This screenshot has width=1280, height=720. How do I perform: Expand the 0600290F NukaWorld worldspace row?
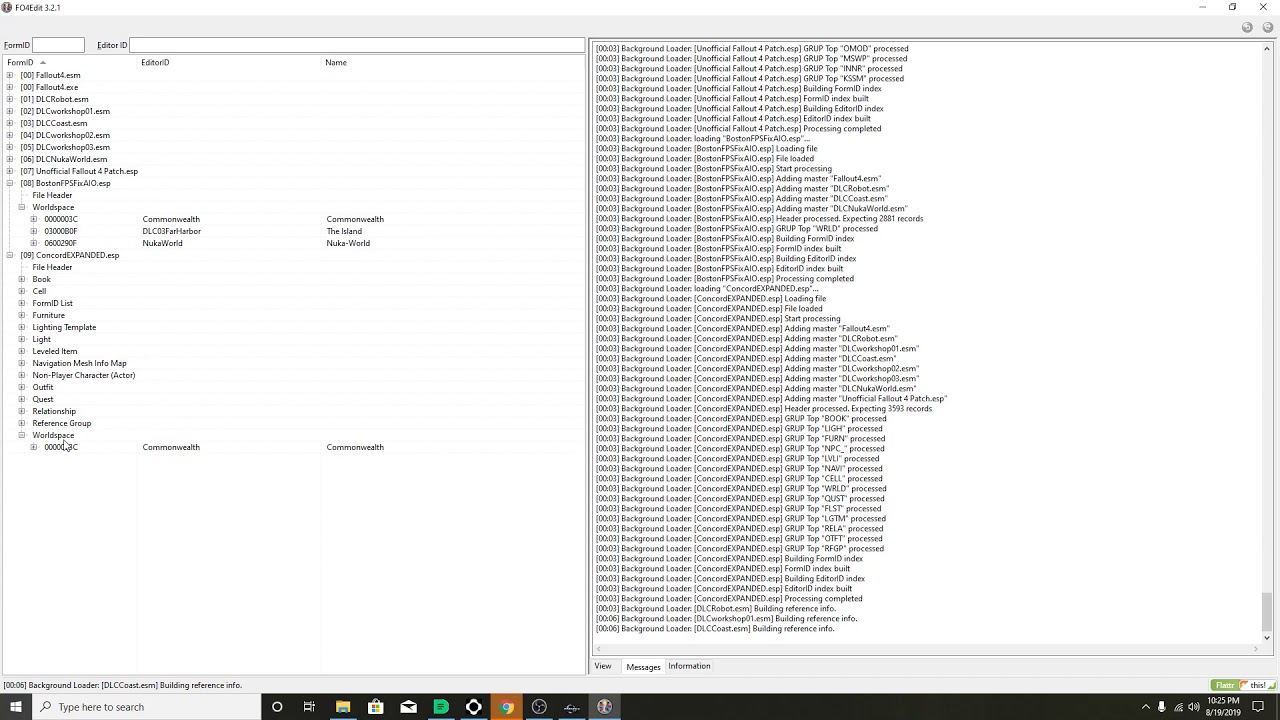34,243
